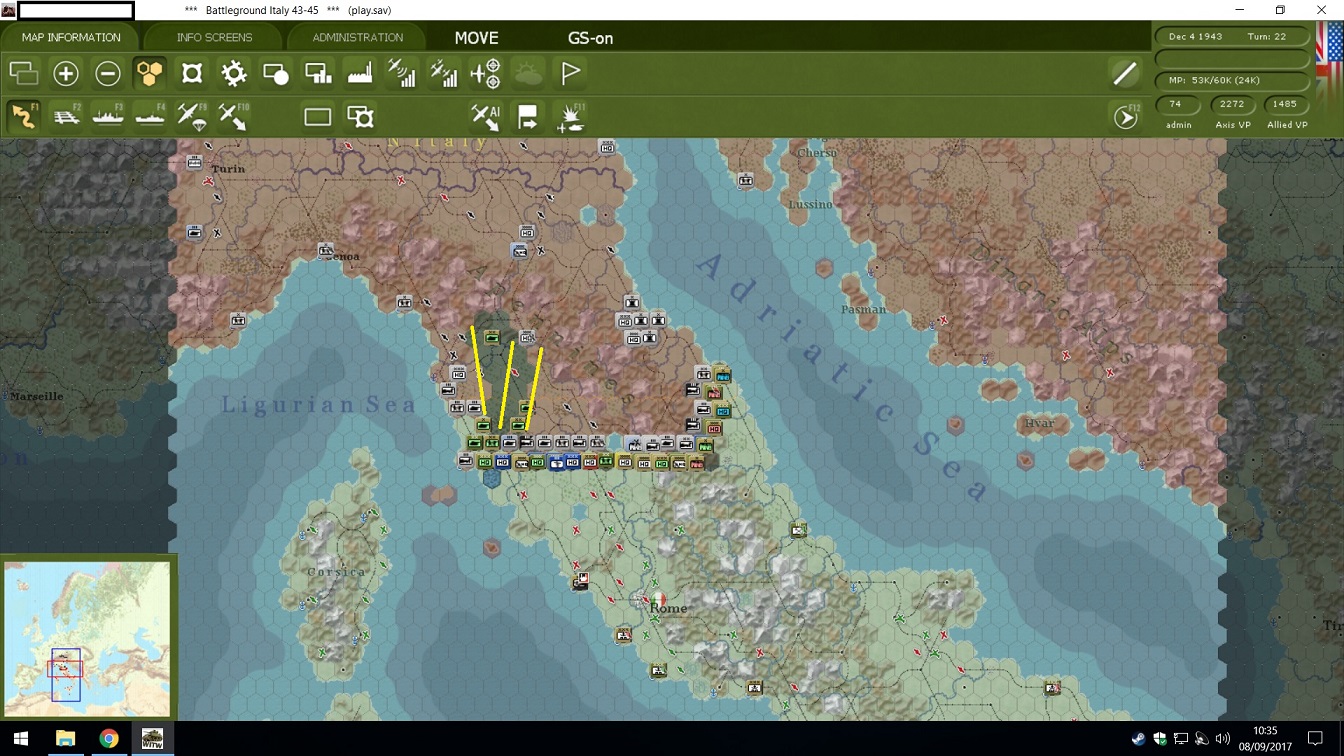Click the first aircraft signal-bars icon
Screen dimensions: 1344x756
pos(402,73)
